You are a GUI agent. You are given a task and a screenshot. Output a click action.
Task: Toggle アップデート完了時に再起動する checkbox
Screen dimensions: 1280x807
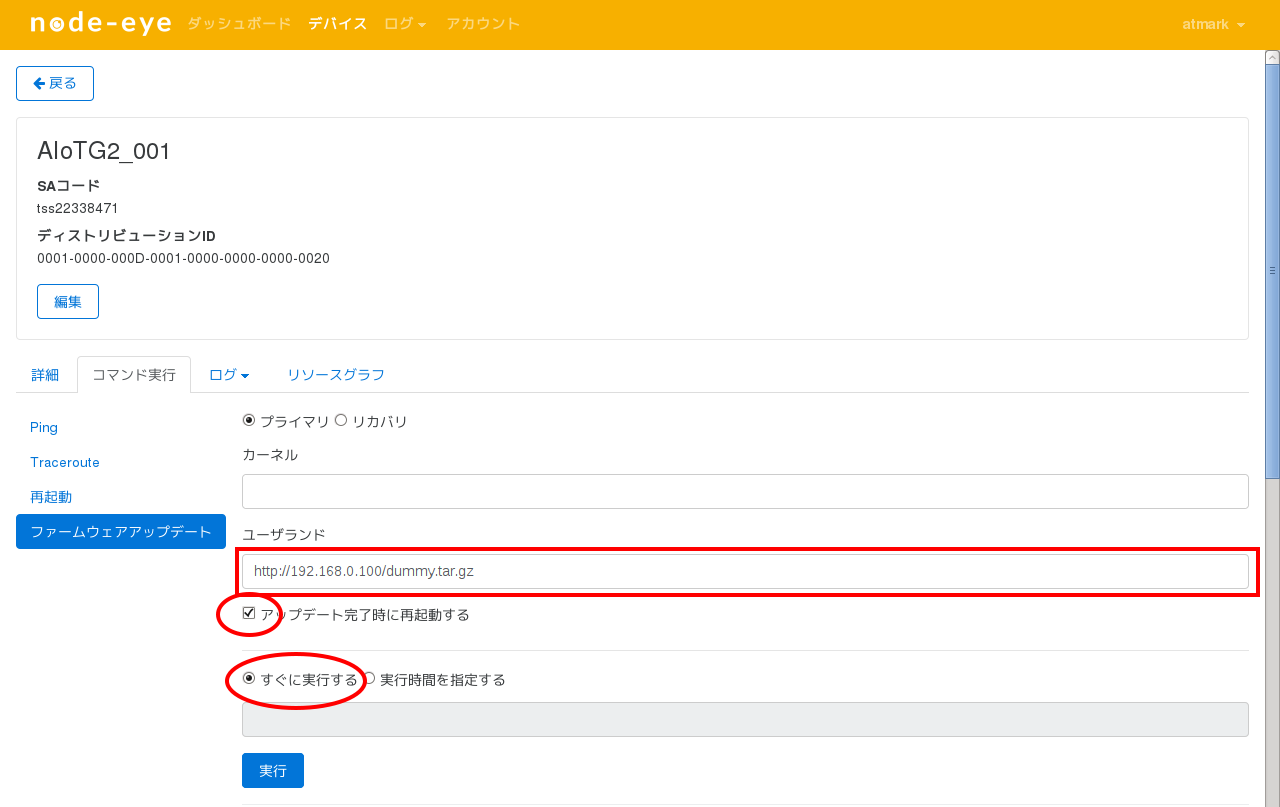[x=249, y=613]
